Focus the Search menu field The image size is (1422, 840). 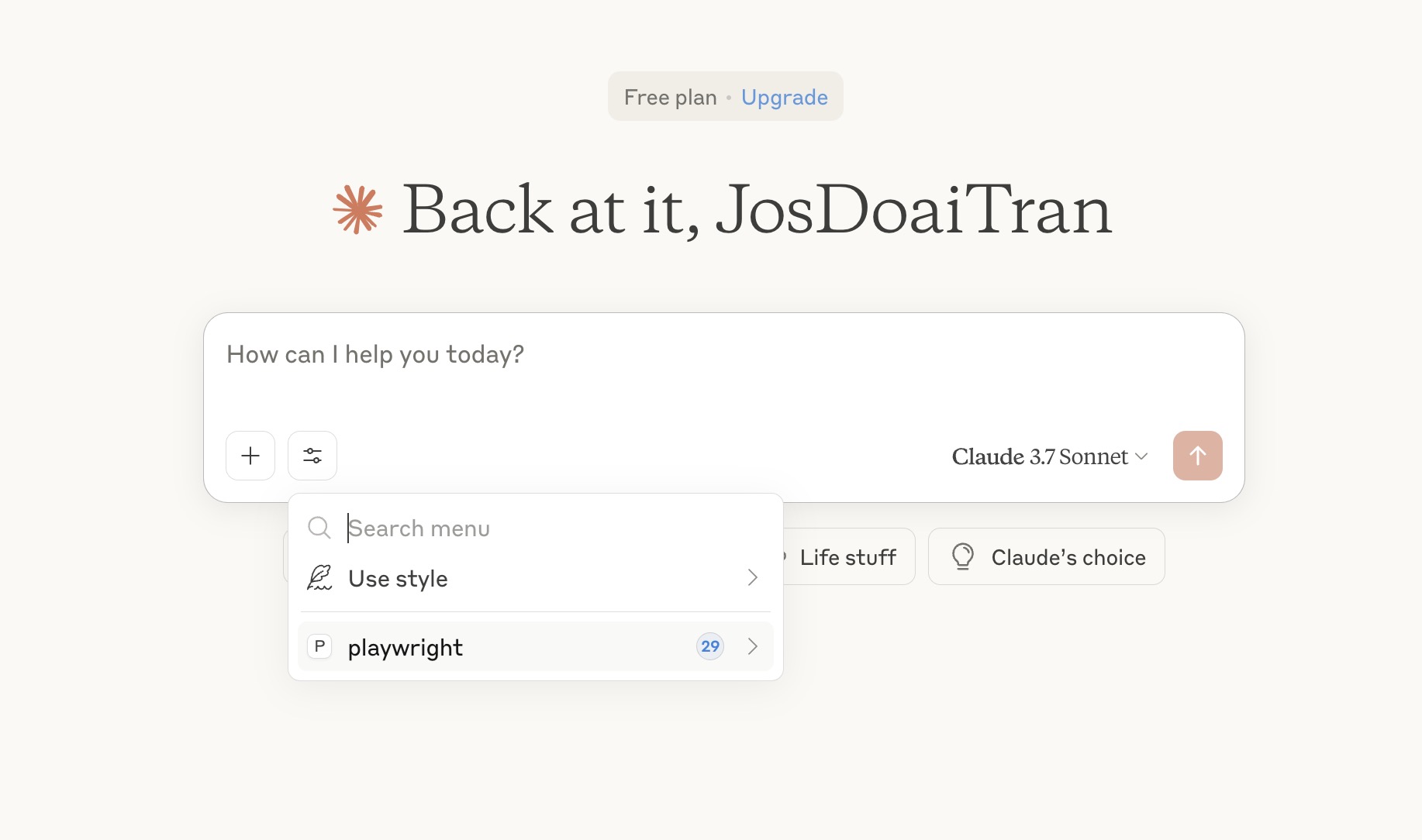(554, 528)
